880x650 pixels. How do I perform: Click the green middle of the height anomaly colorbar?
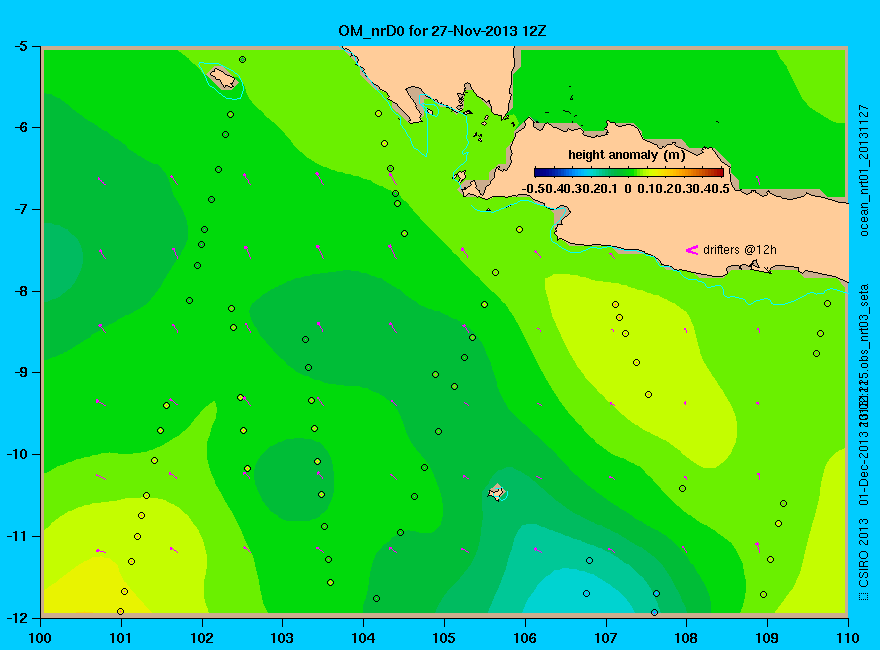629,172
